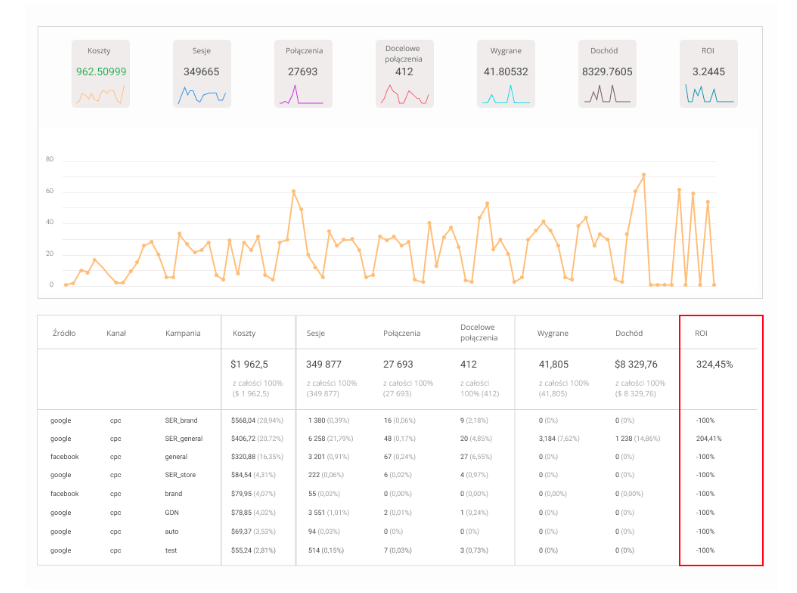
Task: Click the Koszty table column header
Action: tap(244, 333)
